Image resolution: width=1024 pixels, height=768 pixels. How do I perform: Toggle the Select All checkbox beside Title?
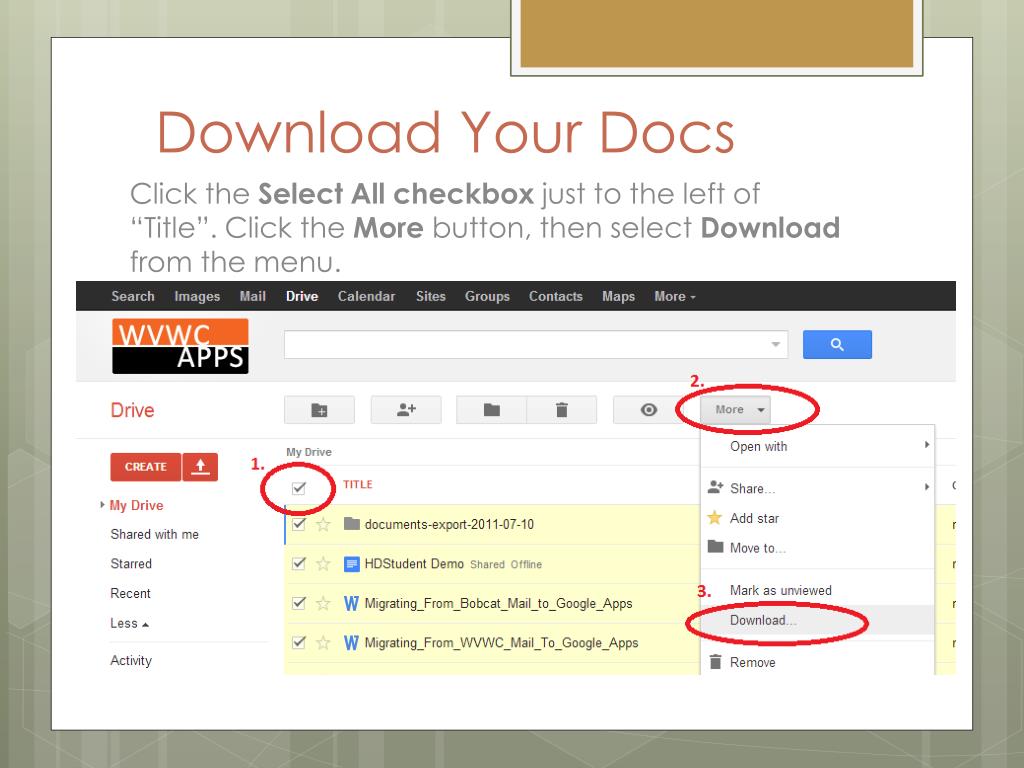[x=299, y=488]
